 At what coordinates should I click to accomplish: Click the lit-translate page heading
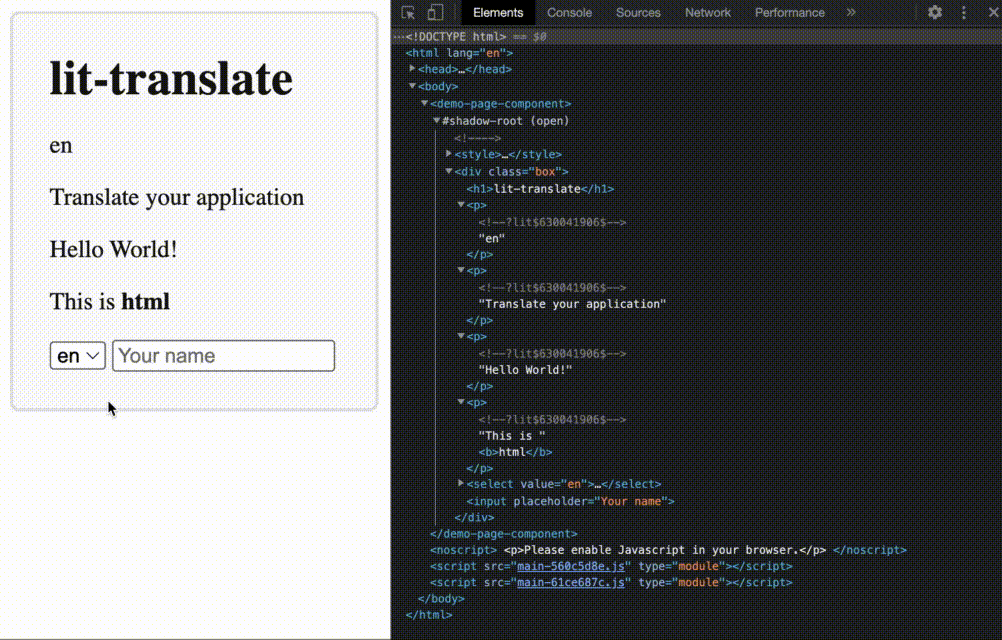click(171, 78)
